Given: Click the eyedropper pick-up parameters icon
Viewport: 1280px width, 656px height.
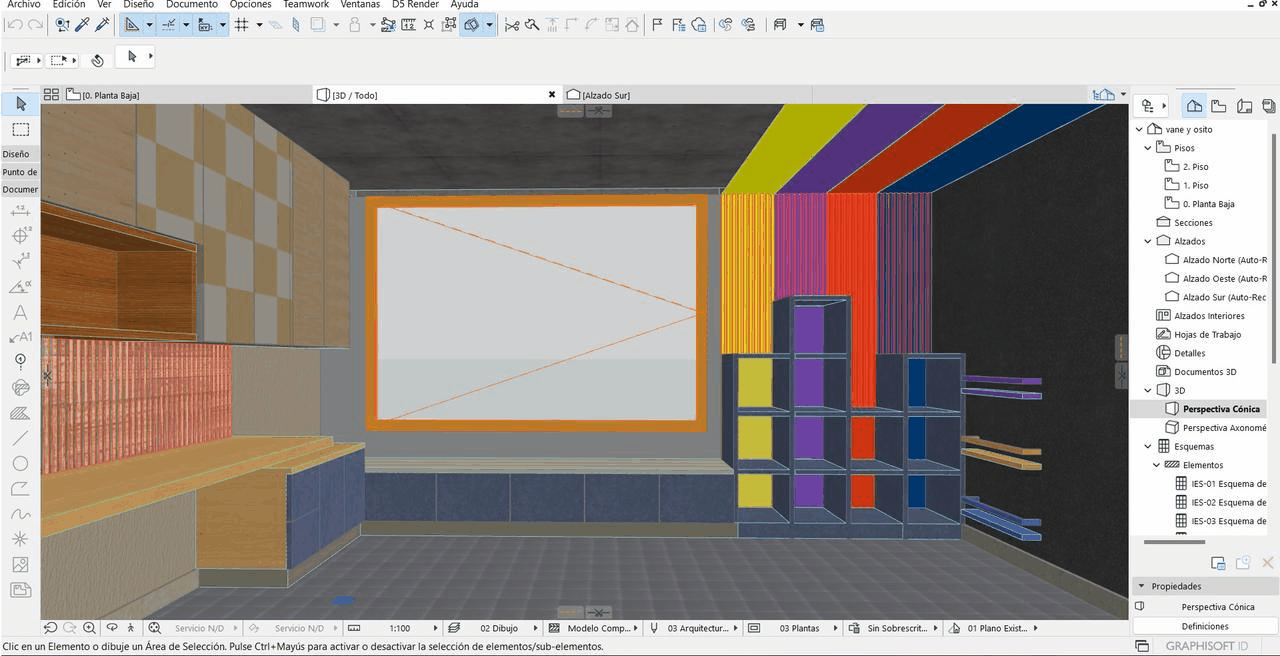Looking at the screenshot, I should (81, 25).
